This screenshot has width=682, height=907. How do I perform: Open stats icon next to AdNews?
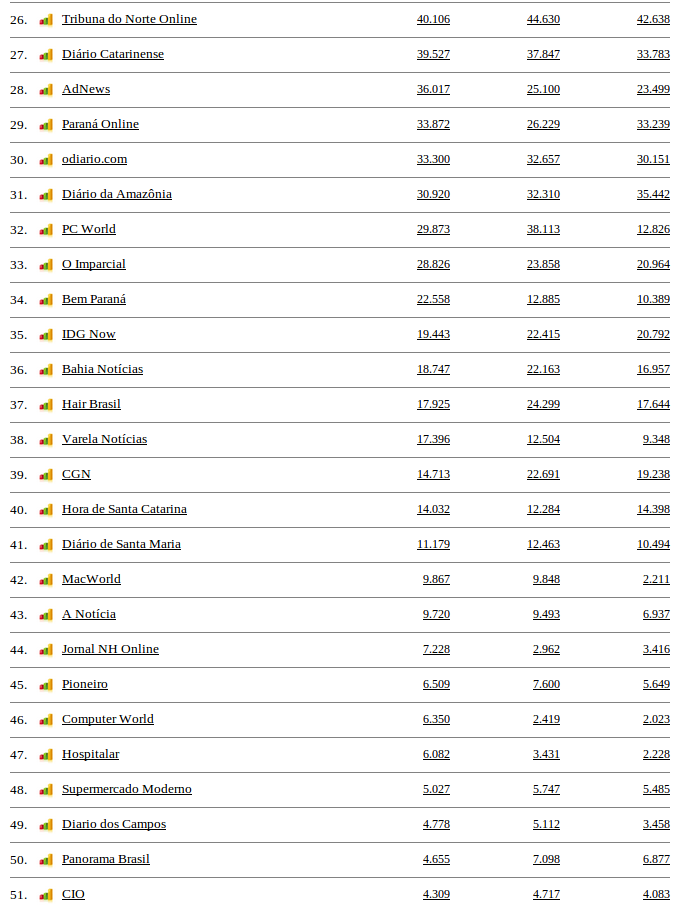(x=46, y=90)
